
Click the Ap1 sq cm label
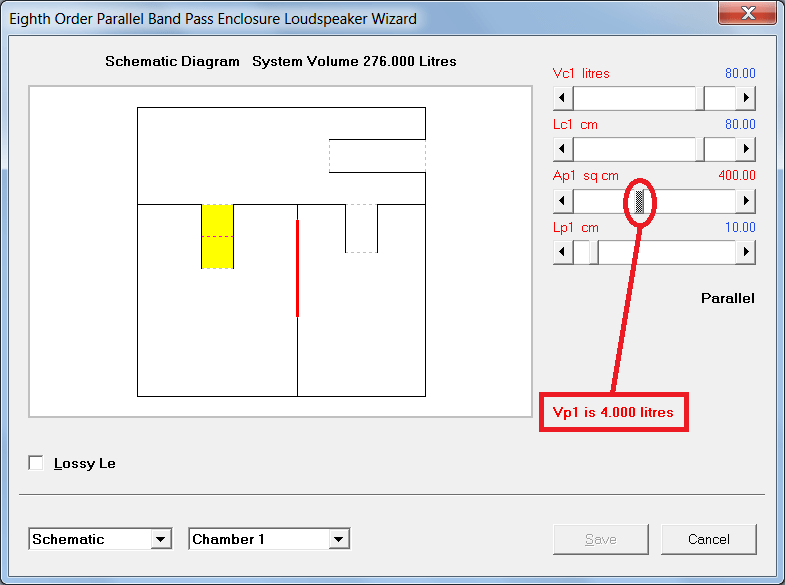tap(585, 176)
